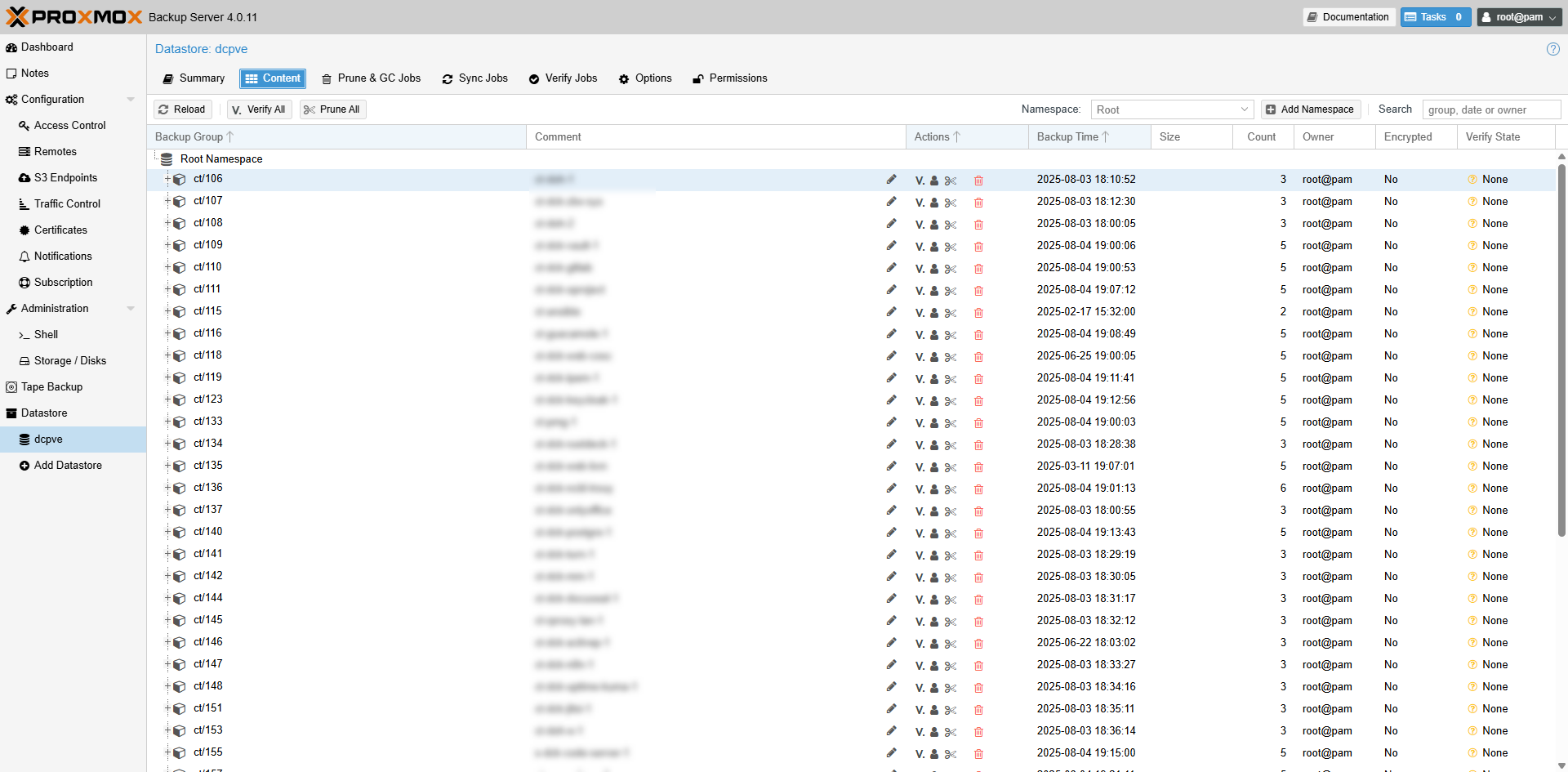Open the Verify Jobs tab
1568x772 pixels.
click(x=563, y=78)
